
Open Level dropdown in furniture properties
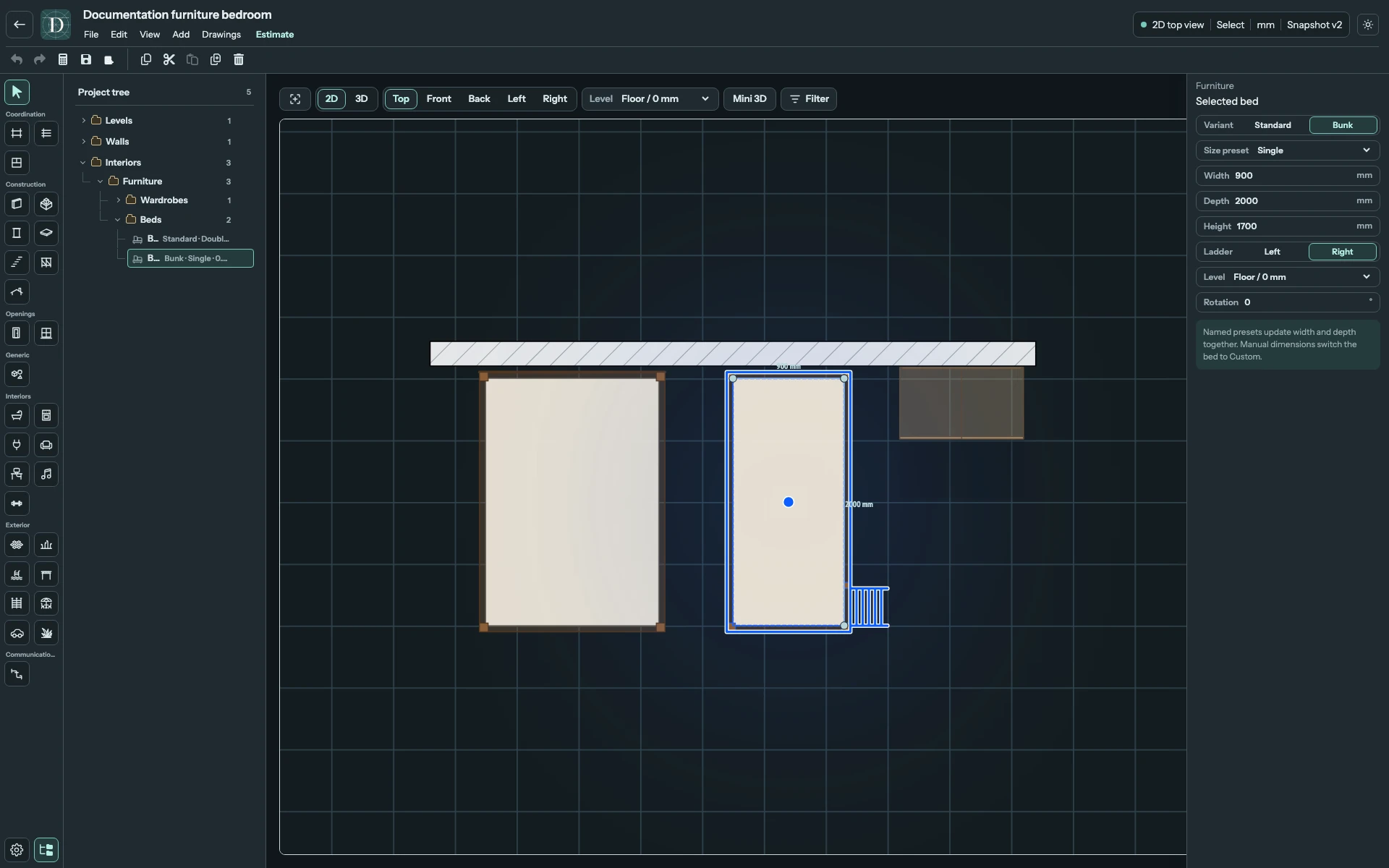[1288, 277]
